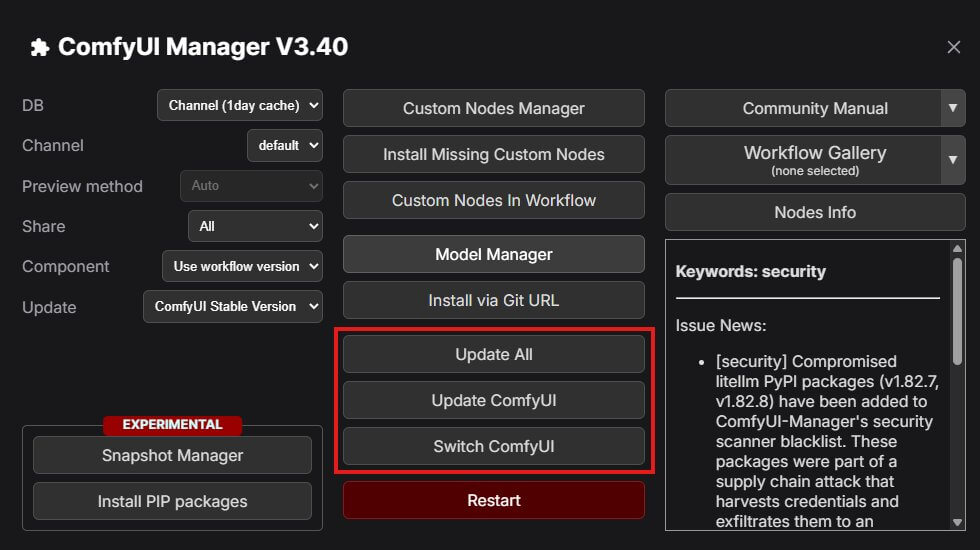Open the DB channel cache dropdown
The height and width of the screenshot is (550, 980).
(240, 105)
